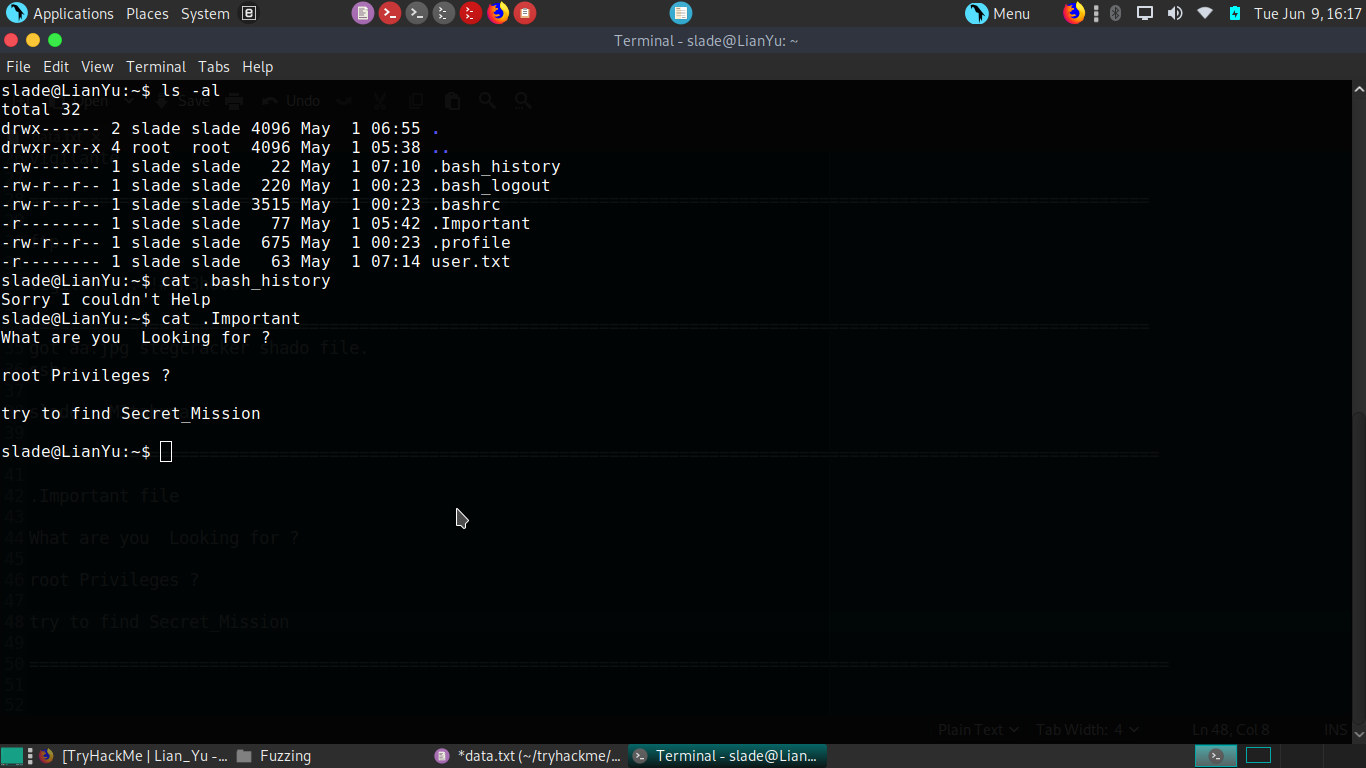Viewport: 1366px width, 768px height.
Task: Click the volume speaker icon
Action: pos(1175,13)
